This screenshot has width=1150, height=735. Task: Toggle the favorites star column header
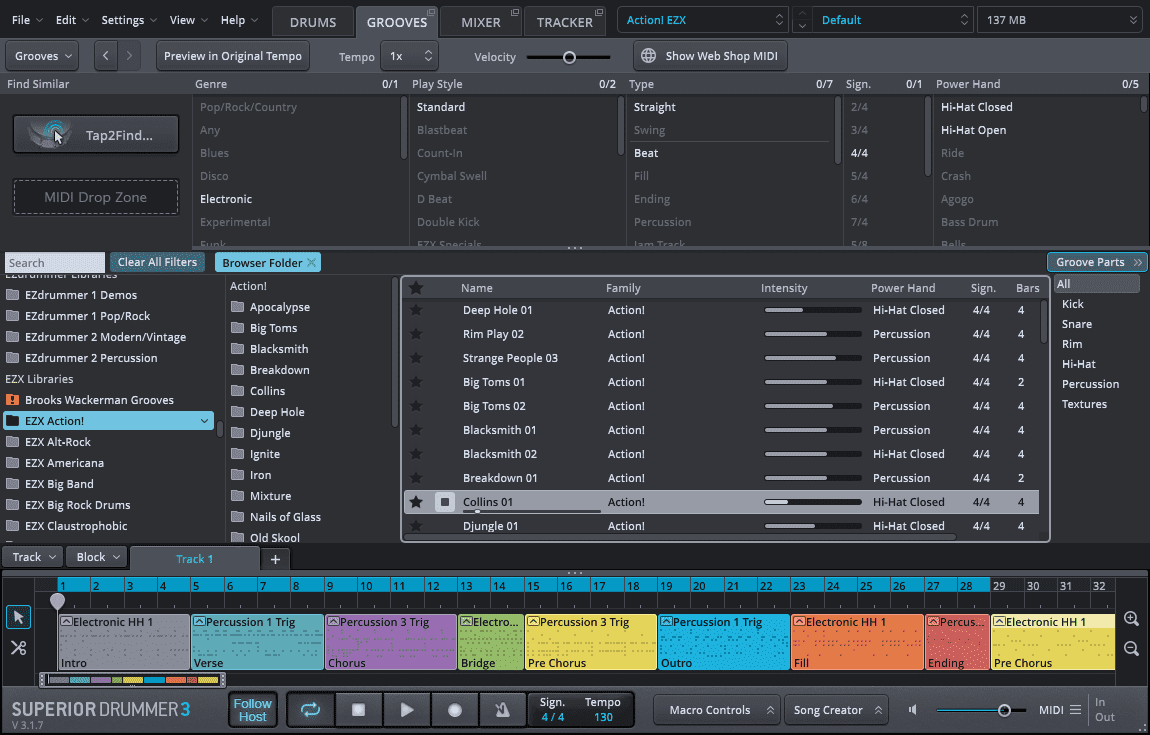point(416,288)
